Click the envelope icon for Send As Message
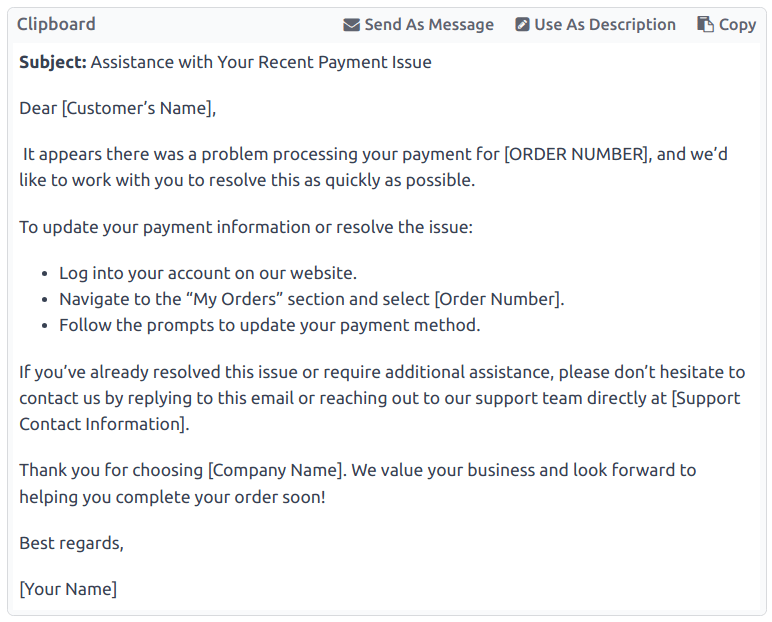The height and width of the screenshot is (622, 772). pos(351,25)
